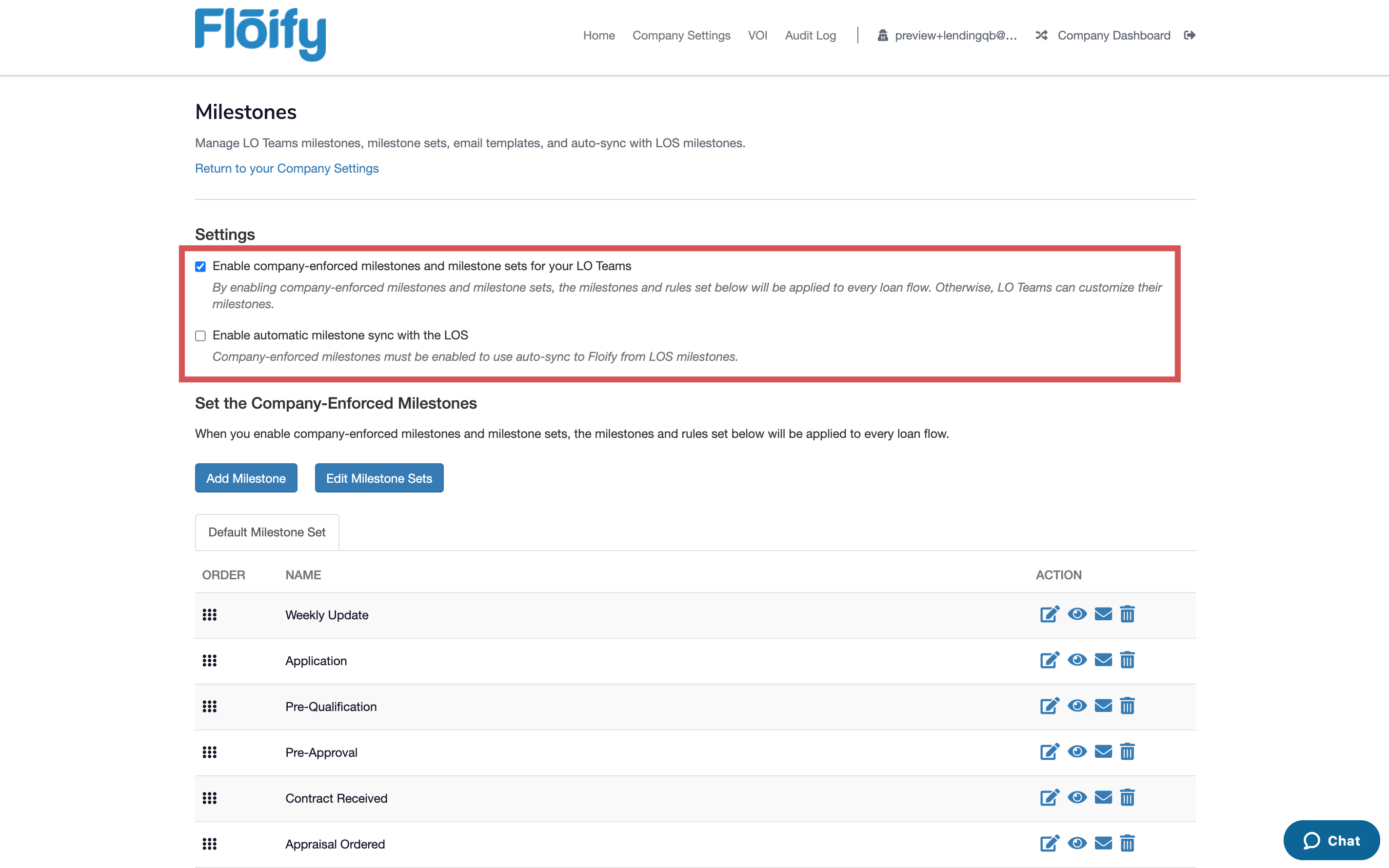Click envelope icon for Contract Received milestone

click(x=1103, y=797)
